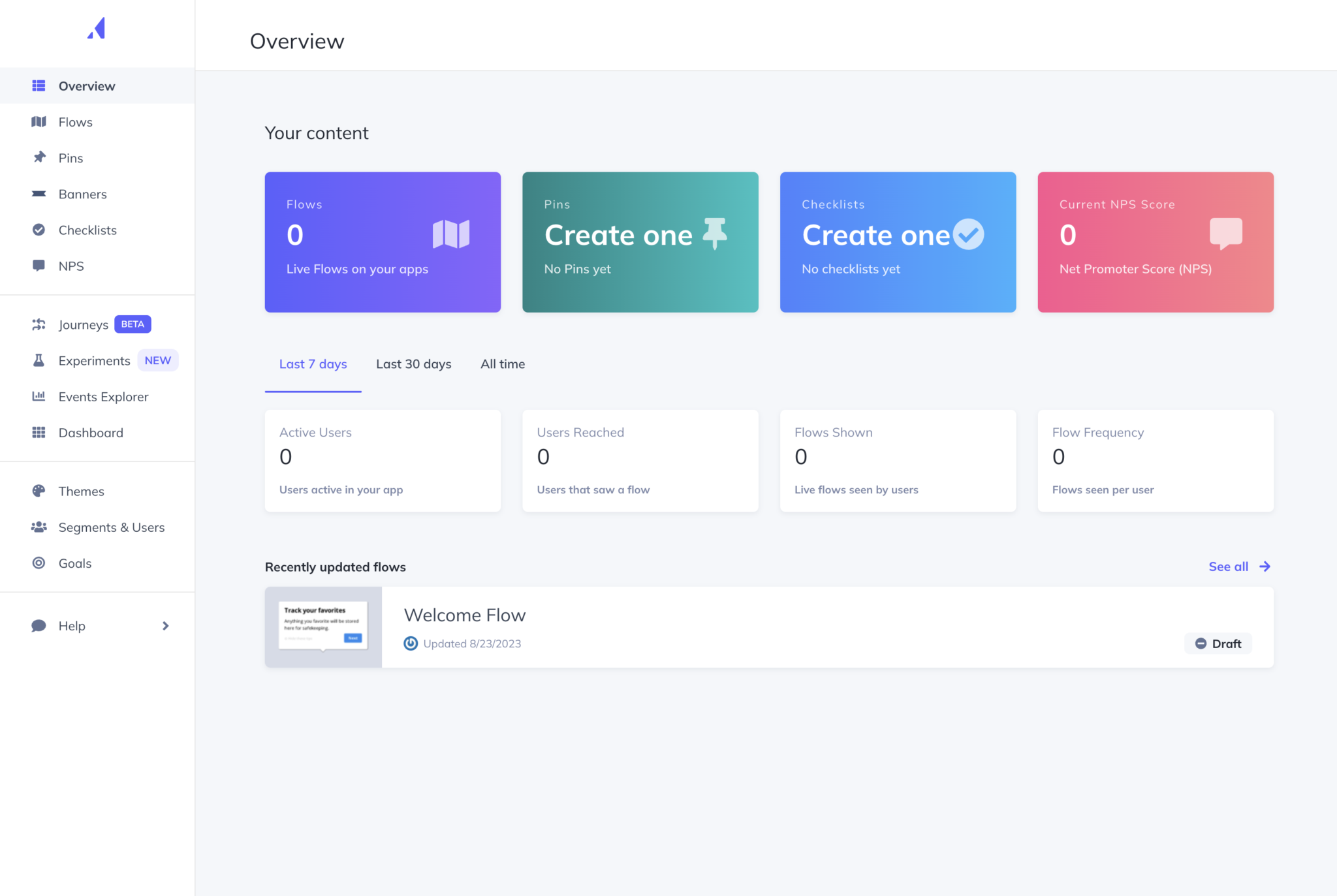The height and width of the screenshot is (896, 1337).
Task: Click See all recently updated flows
Action: tap(1228, 566)
